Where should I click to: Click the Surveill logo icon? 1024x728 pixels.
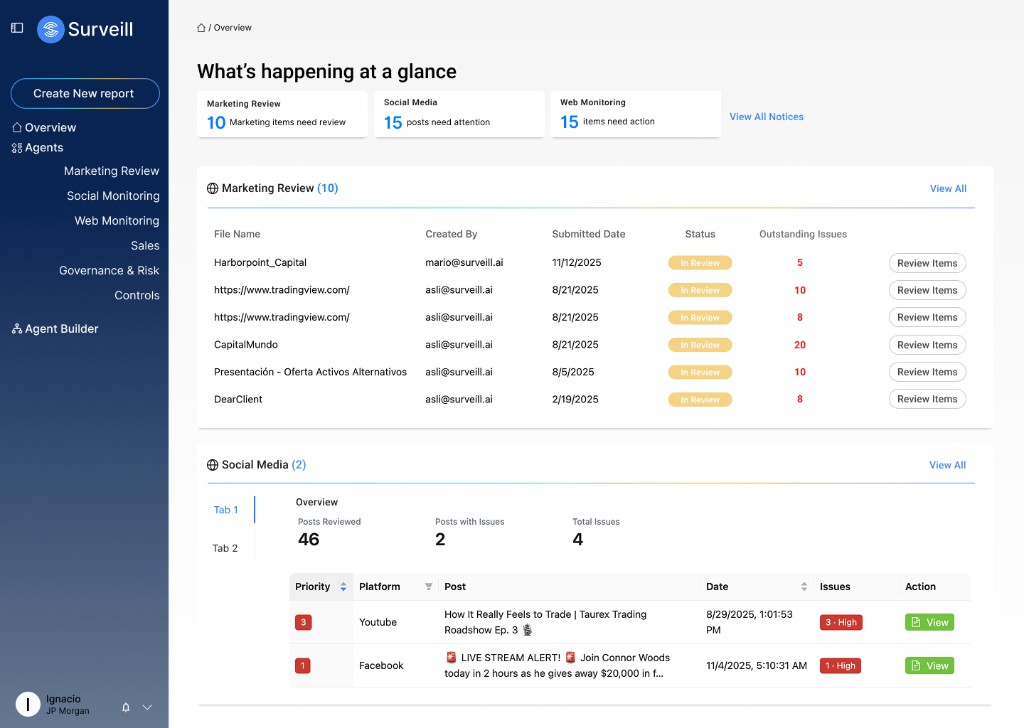(50, 29)
